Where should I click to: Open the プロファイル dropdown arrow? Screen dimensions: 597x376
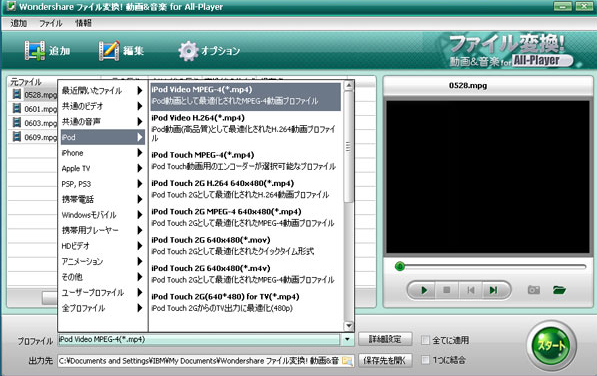coord(347,339)
